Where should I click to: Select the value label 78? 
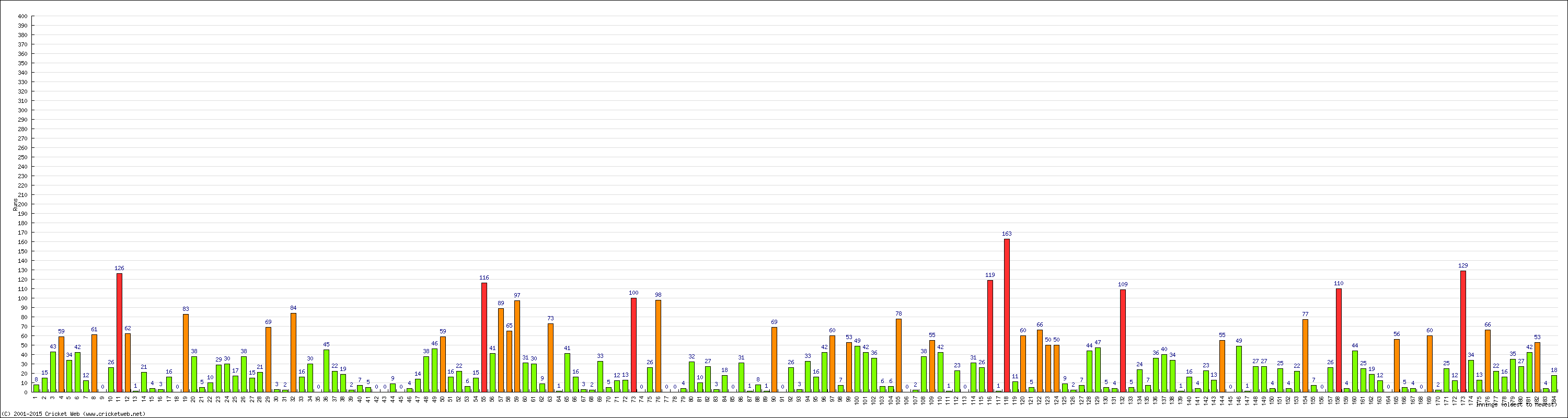click(x=899, y=314)
